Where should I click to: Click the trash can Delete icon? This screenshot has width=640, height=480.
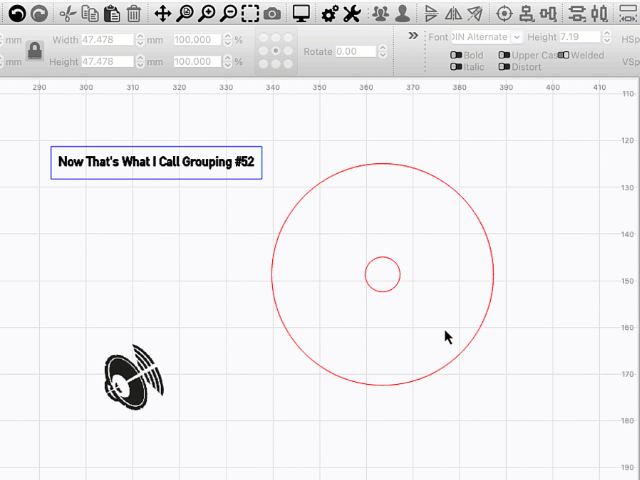click(133, 14)
